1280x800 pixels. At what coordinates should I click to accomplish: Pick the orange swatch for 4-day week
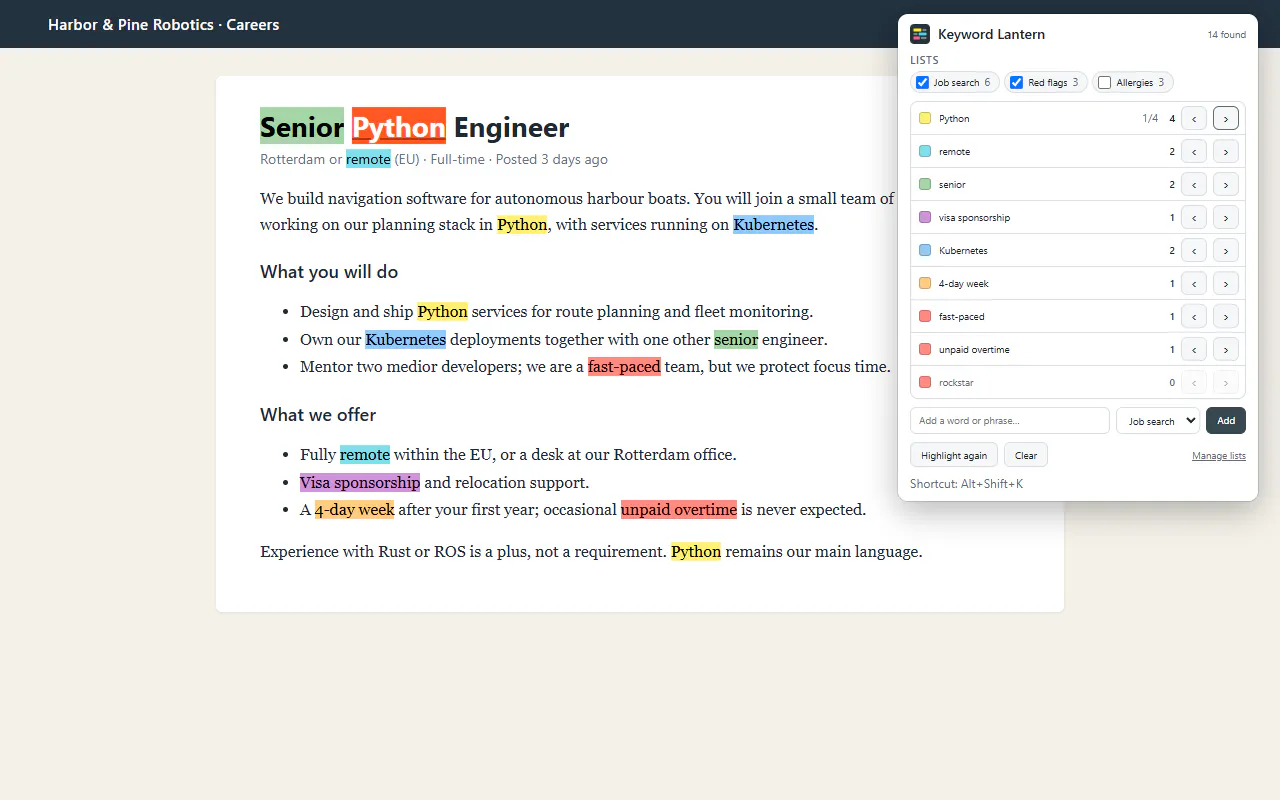tap(925, 283)
